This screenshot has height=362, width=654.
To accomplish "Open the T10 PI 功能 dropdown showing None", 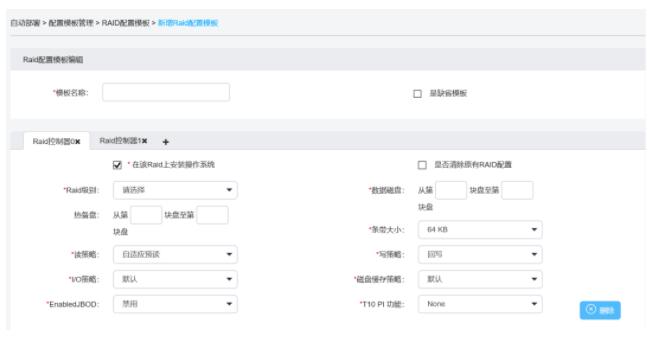I will tap(480, 304).
